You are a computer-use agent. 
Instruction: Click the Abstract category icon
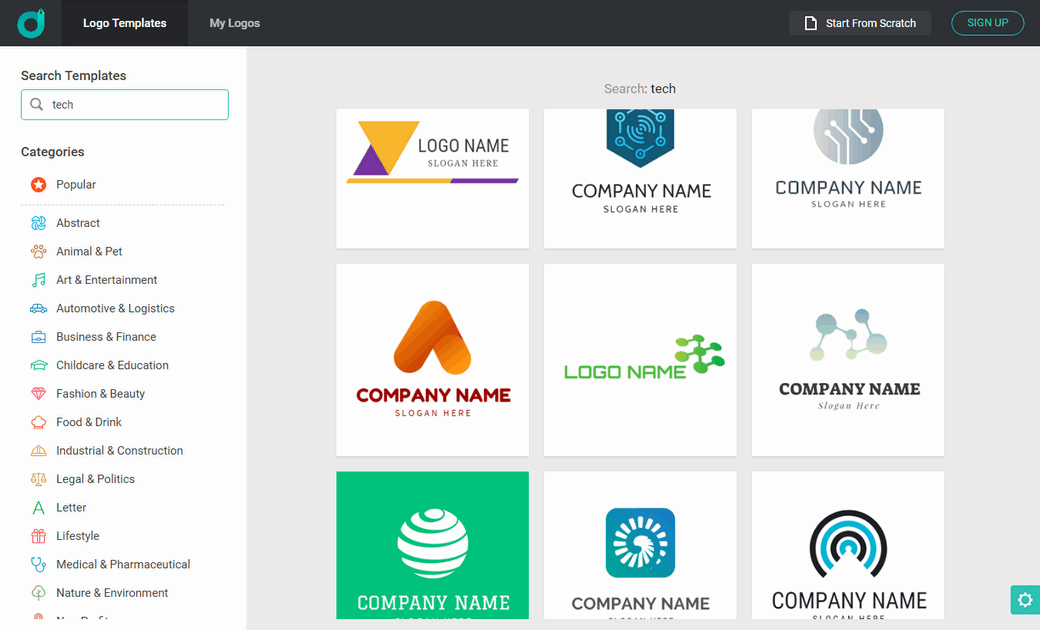[38, 223]
